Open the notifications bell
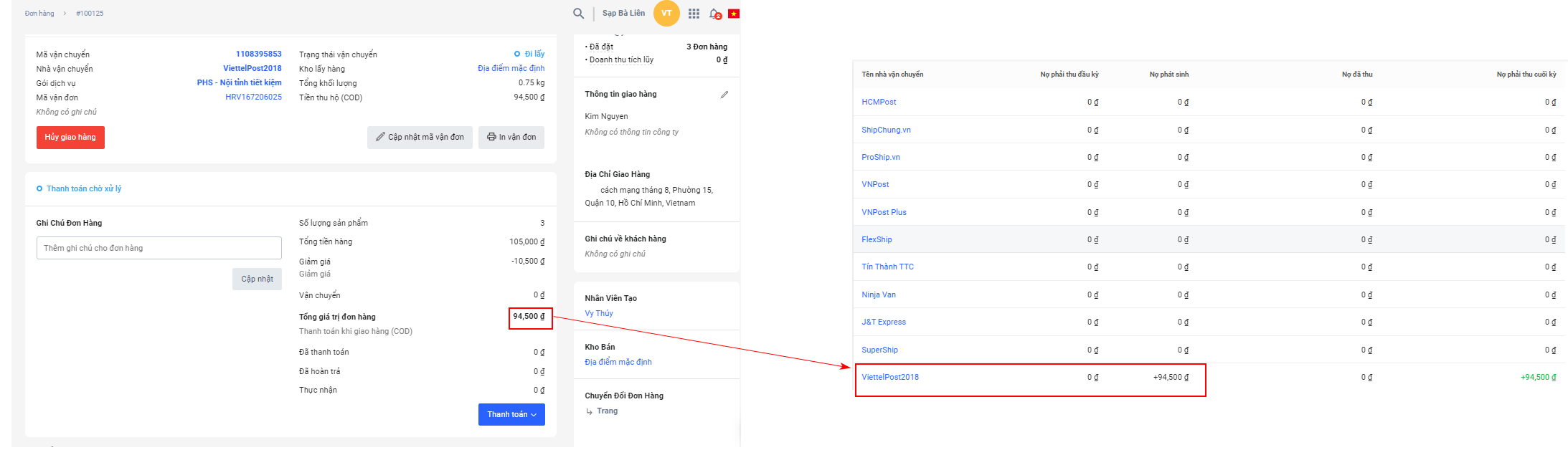Screen dimensions: 1568x450 714,14
